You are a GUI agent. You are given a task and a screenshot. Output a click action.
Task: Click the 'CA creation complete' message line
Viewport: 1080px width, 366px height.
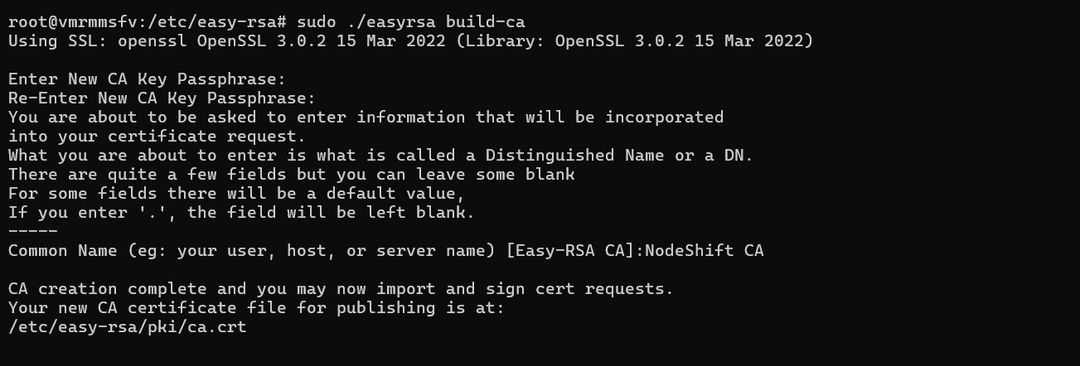pyautogui.click(x=340, y=289)
